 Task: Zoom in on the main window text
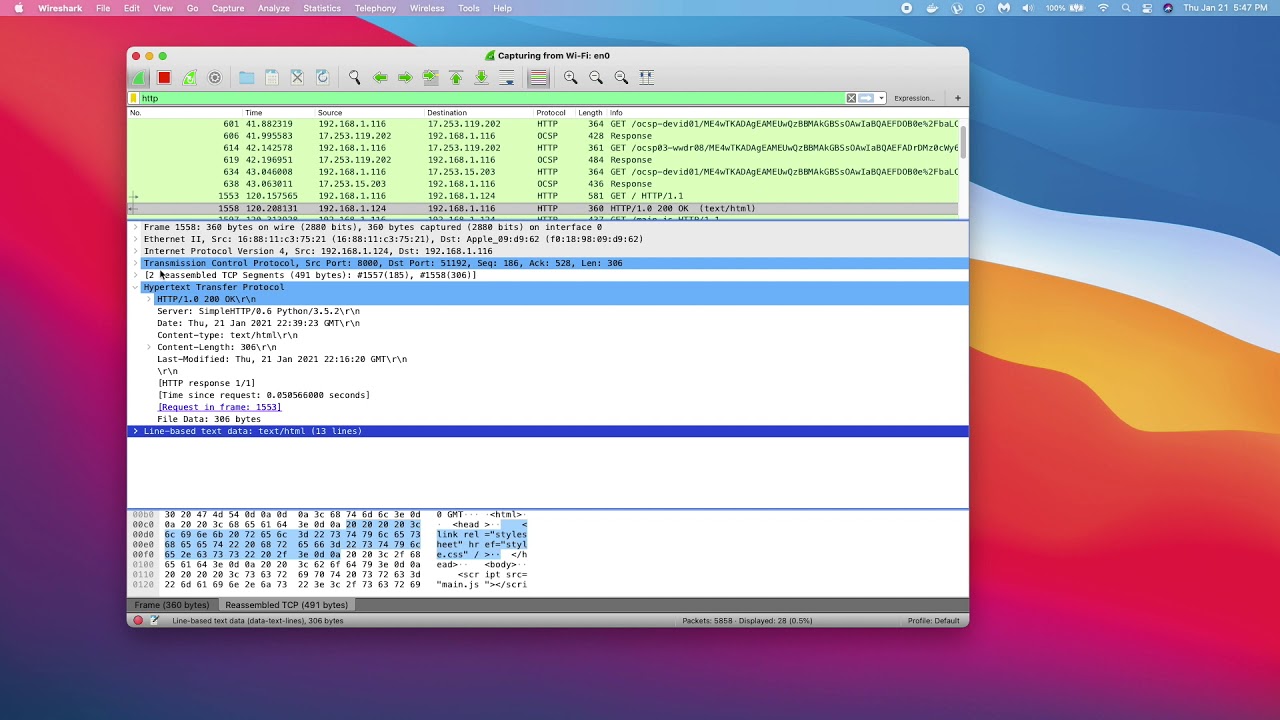(570, 77)
